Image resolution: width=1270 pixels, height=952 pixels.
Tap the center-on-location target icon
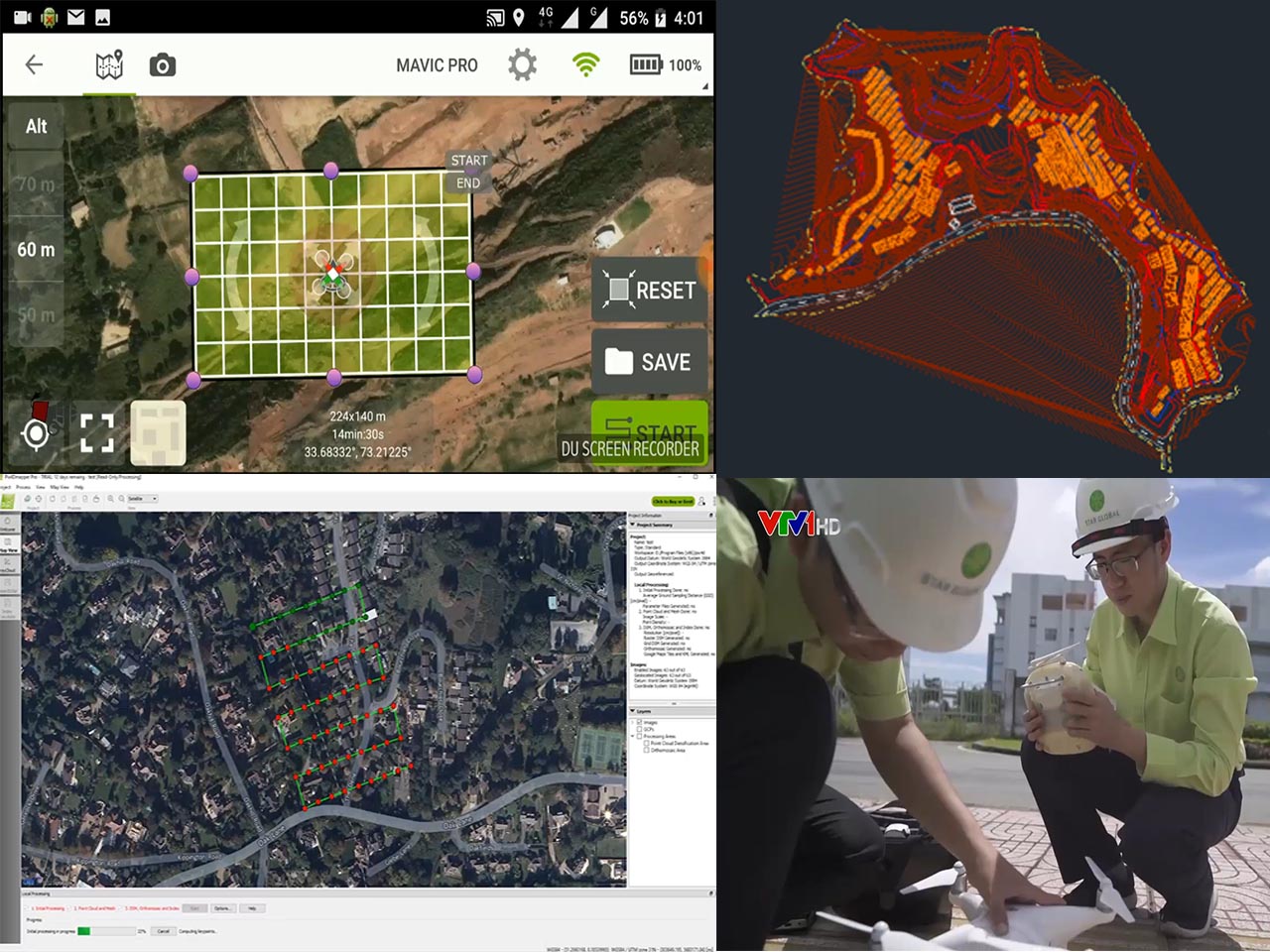point(36,433)
